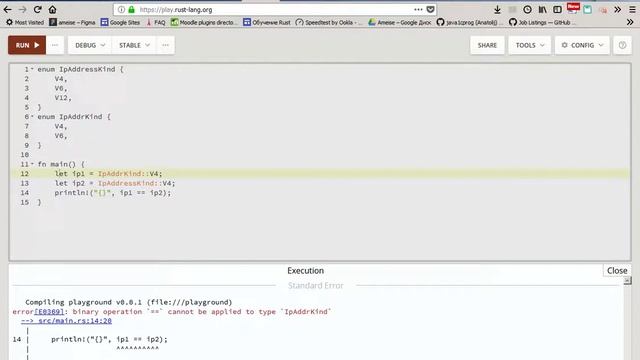Open the E0369 error code link

[x=49, y=311]
